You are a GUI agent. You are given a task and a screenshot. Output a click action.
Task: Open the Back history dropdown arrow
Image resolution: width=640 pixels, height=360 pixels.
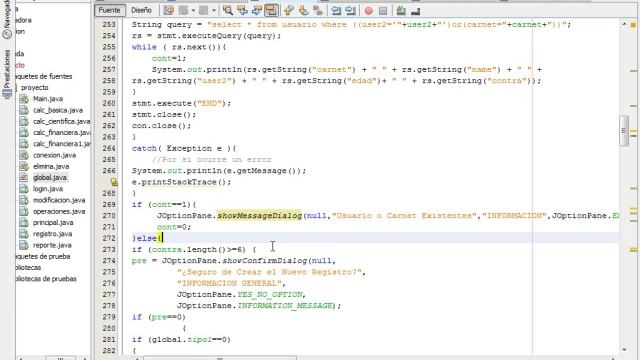(193, 11)
